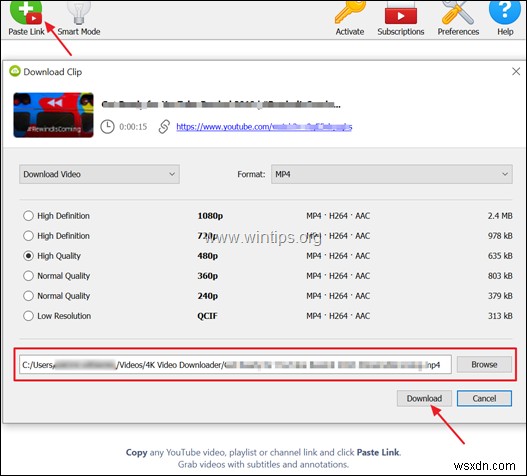
Task: Open the Preferences tools icon
Action: coord(458,12)
